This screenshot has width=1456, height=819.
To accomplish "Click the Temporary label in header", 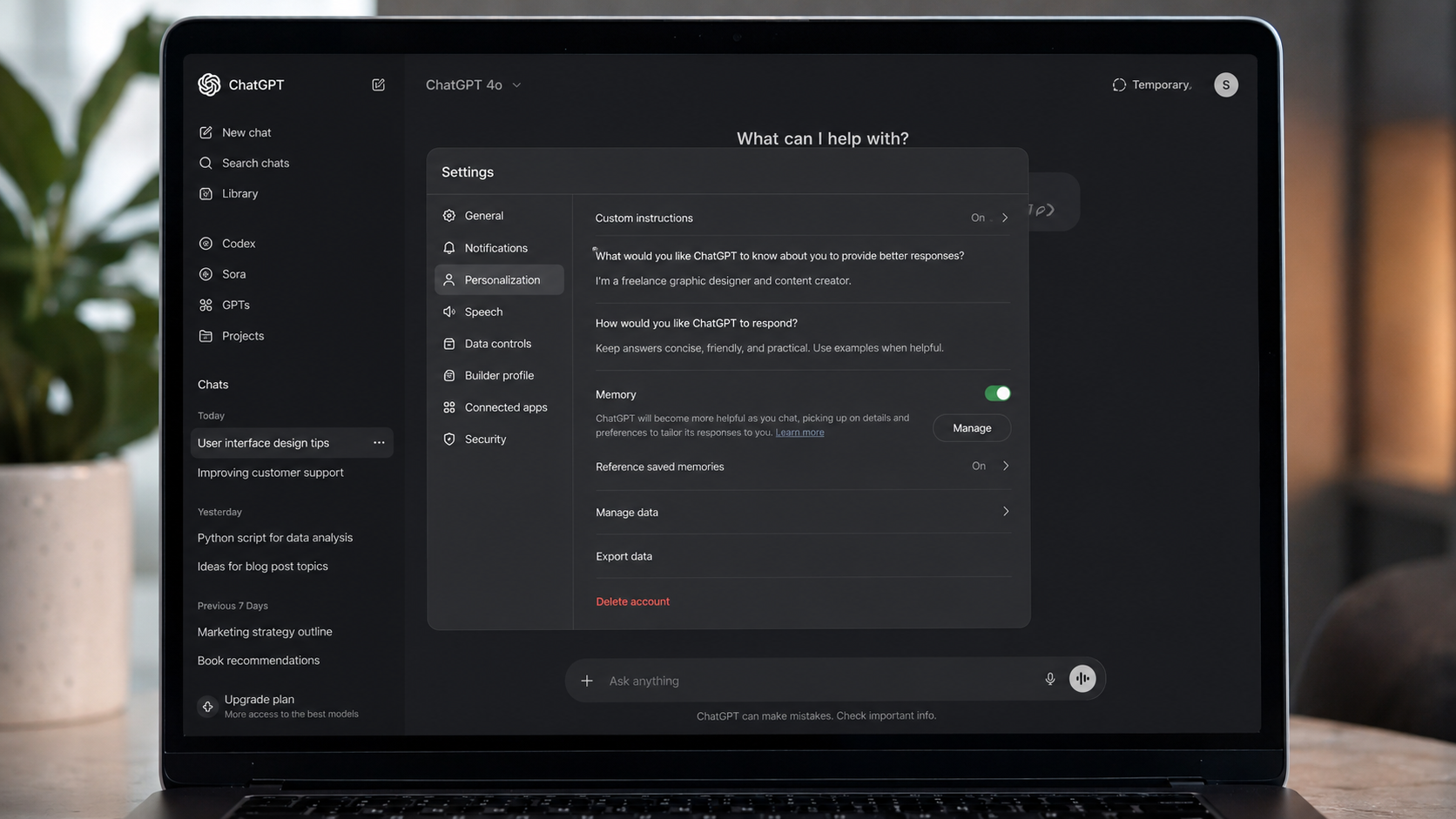I will point(1161,84).
